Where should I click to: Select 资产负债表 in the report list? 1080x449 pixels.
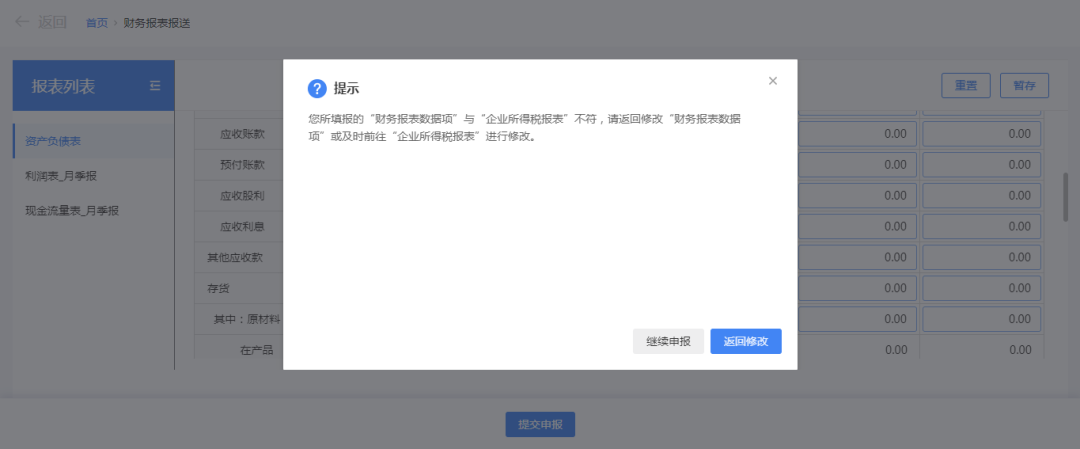click(x=54, y=141)
